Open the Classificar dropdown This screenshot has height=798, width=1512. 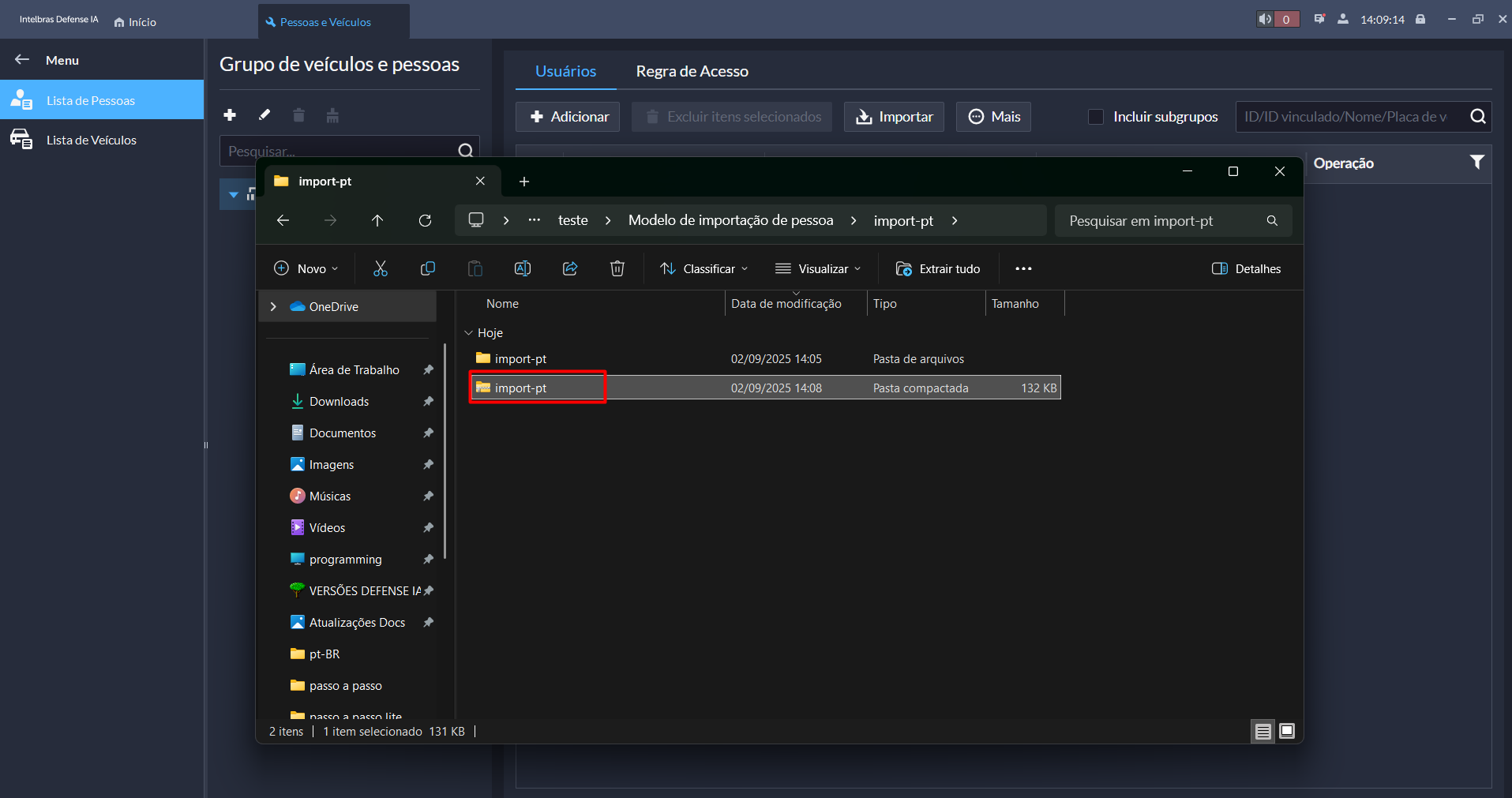(x=703, y=268)
